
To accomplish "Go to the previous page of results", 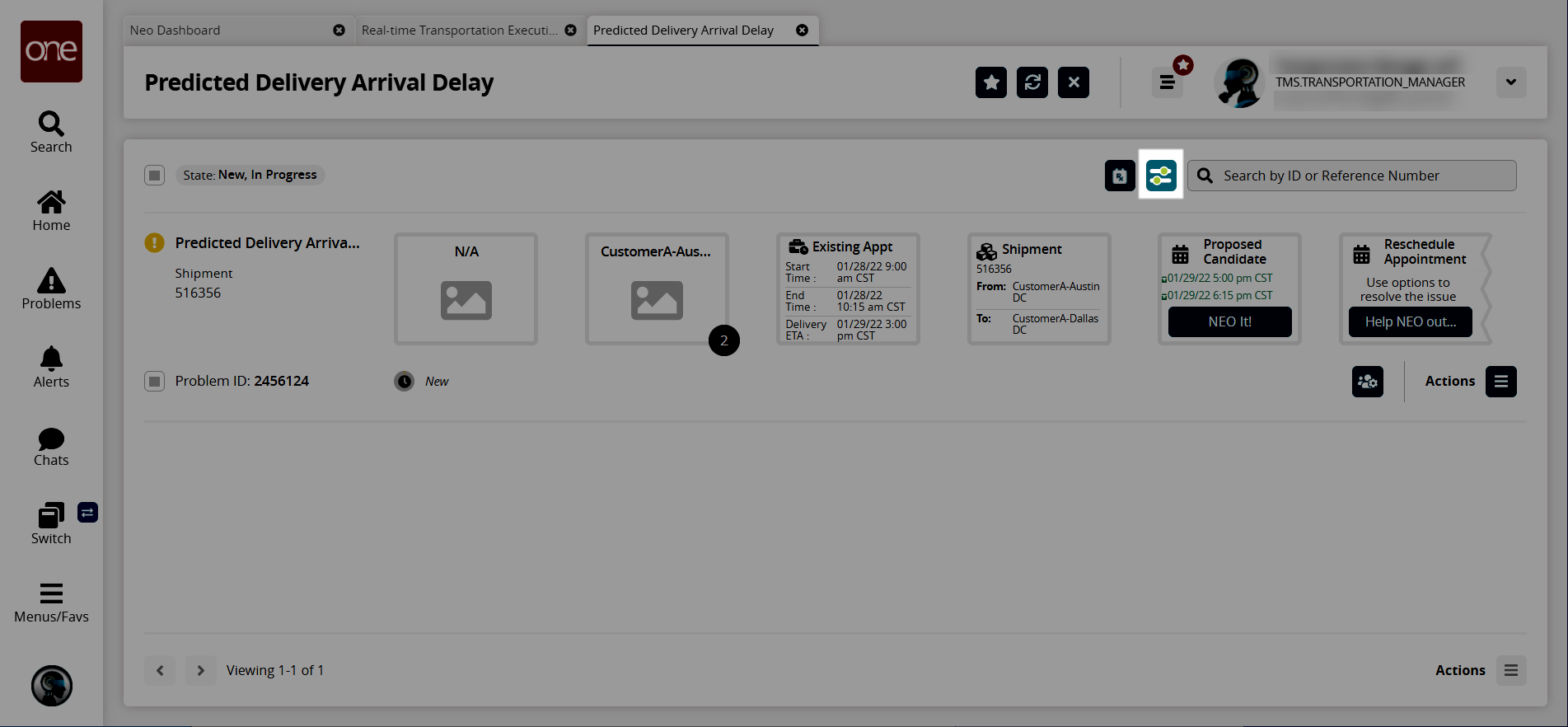I will (x=160, y=671).
